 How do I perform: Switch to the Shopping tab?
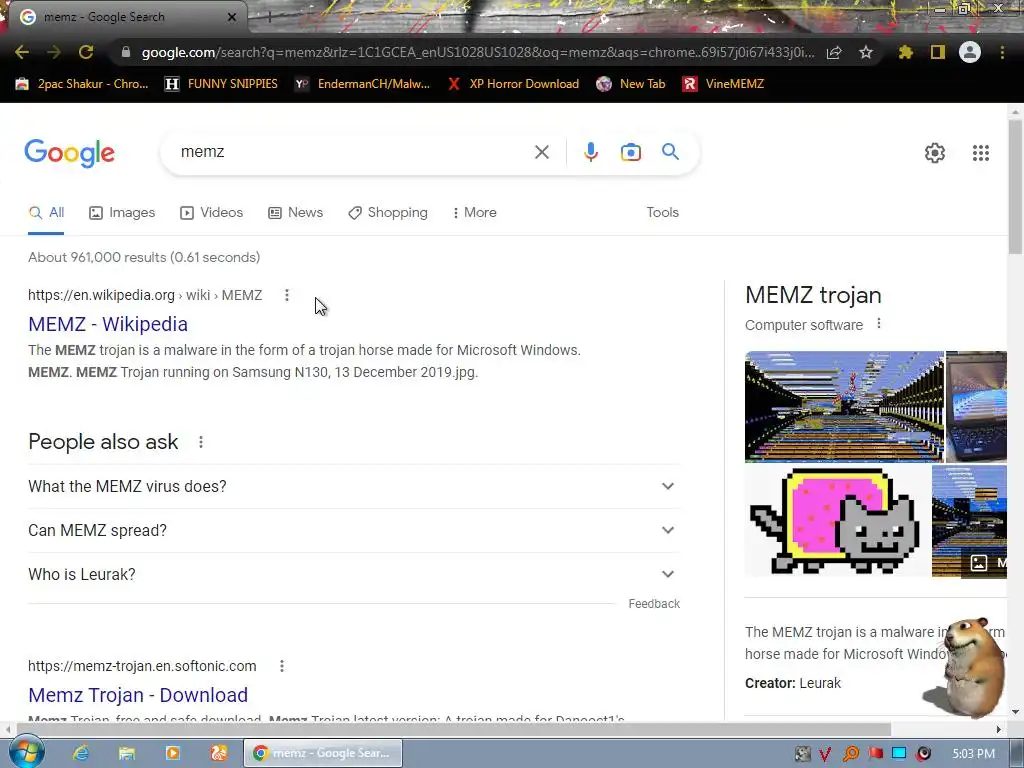point(388,213)
